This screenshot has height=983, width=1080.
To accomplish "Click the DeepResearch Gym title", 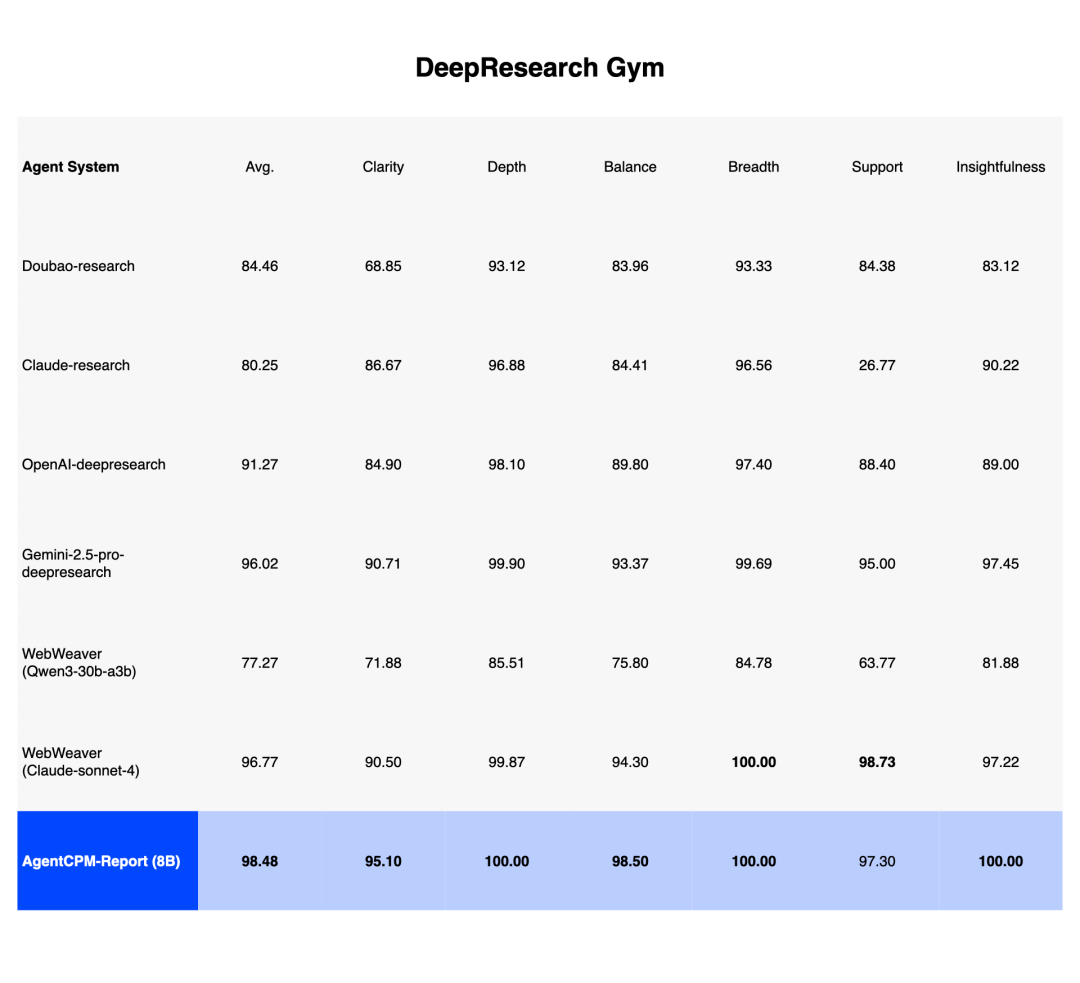I will coord(539,68).
